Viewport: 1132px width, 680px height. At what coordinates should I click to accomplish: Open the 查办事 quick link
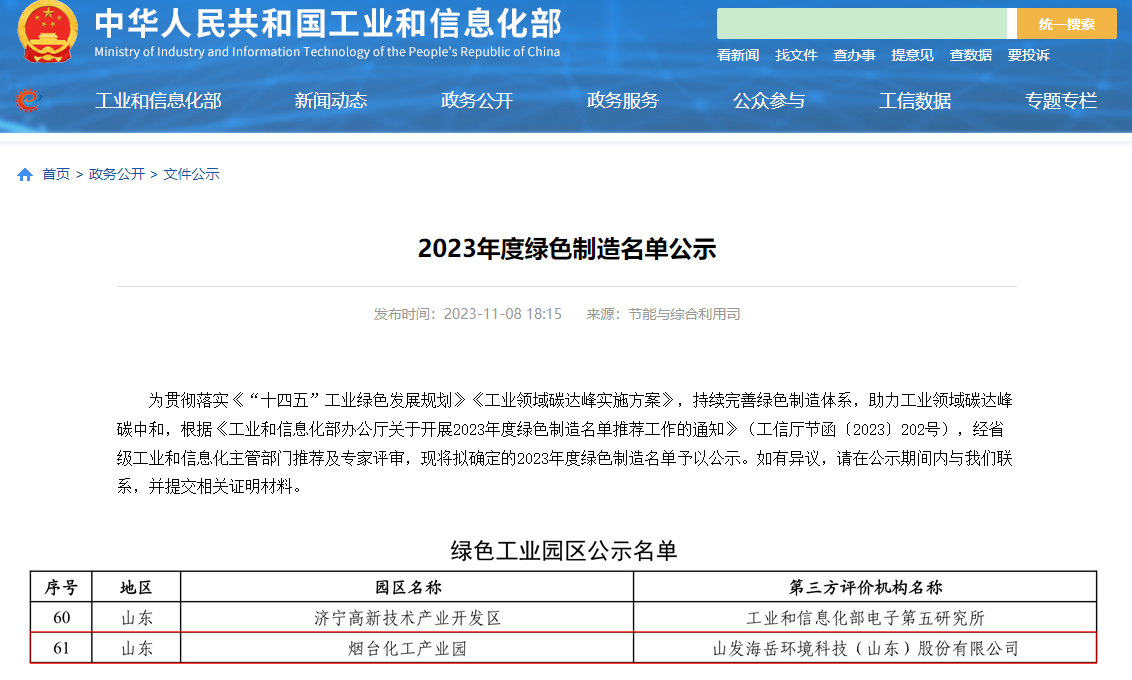coord(854,56)
